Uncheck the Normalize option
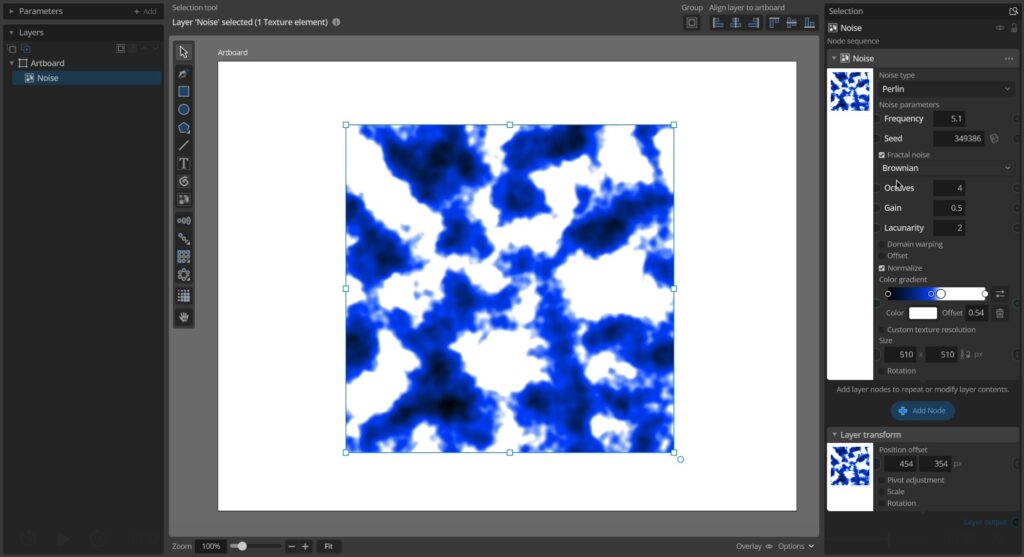1024x557 pixels. 882,268
